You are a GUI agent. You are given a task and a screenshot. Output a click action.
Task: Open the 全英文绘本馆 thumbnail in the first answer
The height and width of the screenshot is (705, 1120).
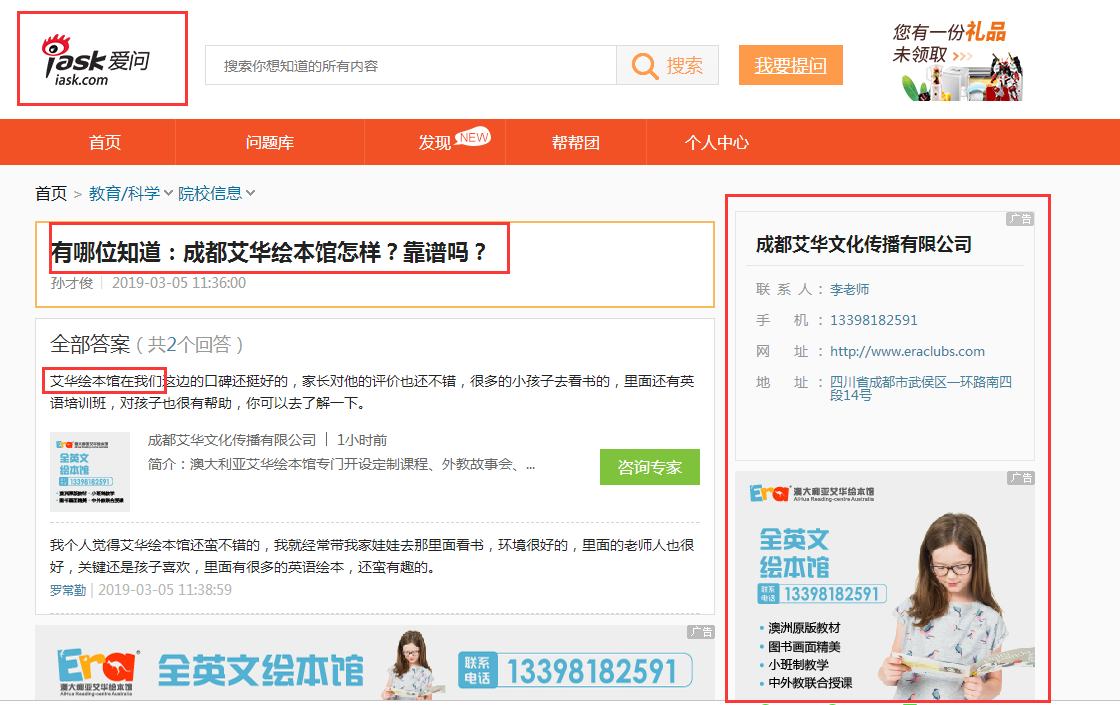point(90,471)
